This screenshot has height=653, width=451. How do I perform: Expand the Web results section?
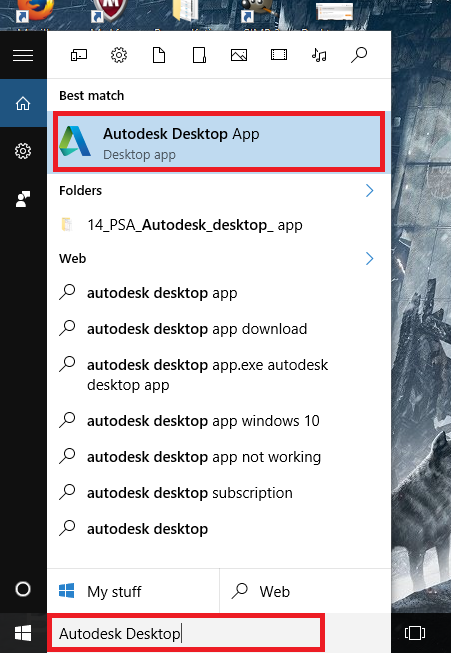[x=369, y=258]
